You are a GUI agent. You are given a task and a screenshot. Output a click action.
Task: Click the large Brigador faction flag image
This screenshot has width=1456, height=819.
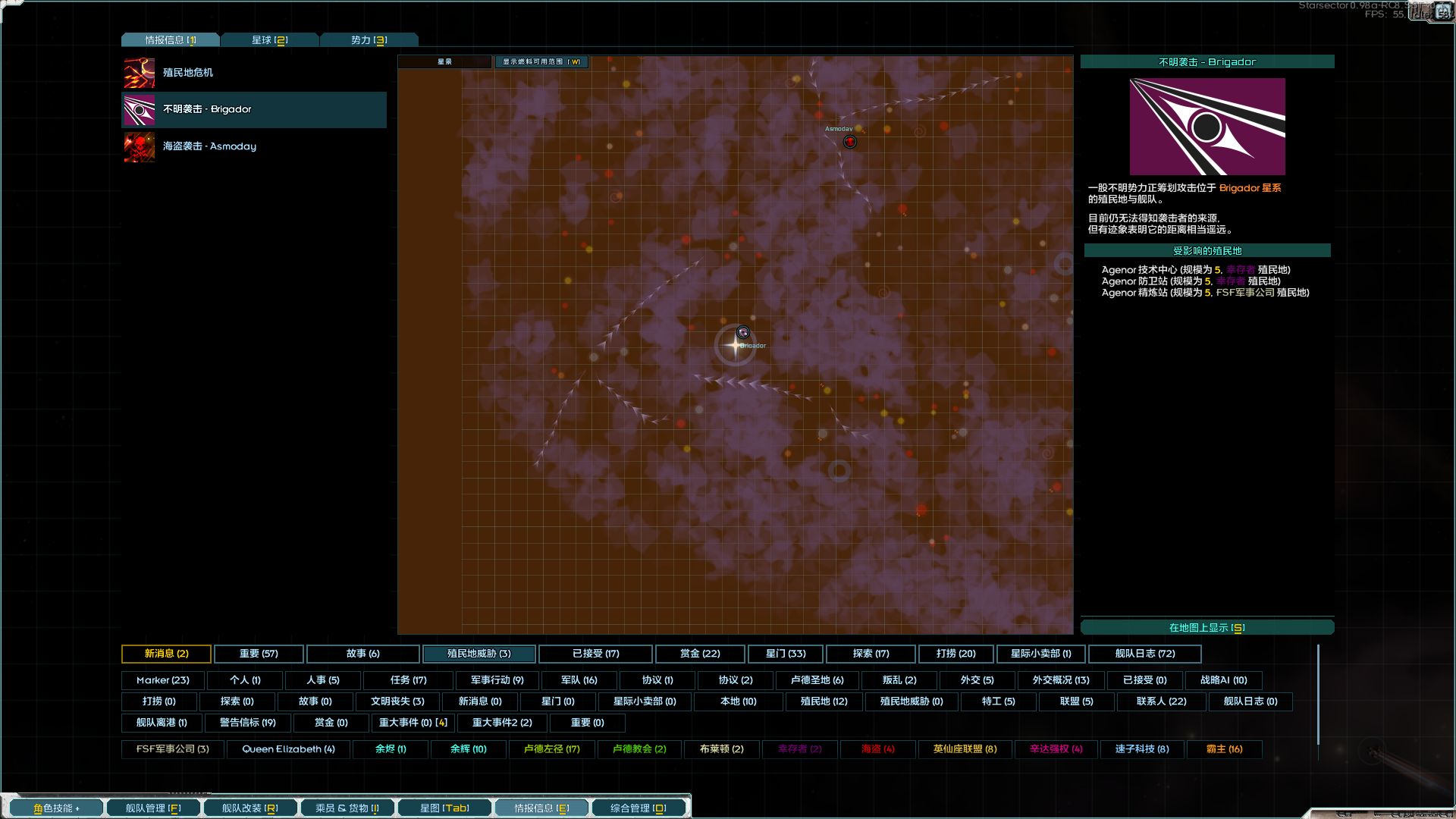pos(1207,127)
